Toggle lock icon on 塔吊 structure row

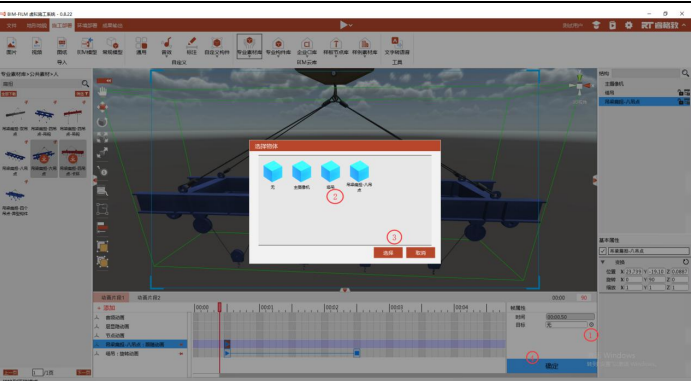pos(680,92)
